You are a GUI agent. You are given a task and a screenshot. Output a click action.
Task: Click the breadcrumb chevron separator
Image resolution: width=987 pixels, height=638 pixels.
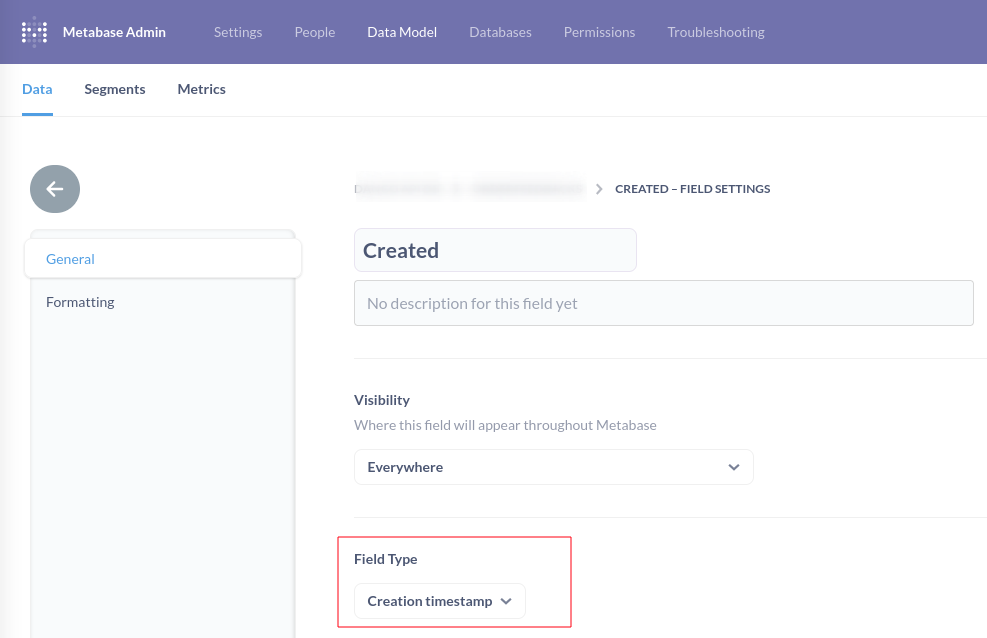(598, 188)
